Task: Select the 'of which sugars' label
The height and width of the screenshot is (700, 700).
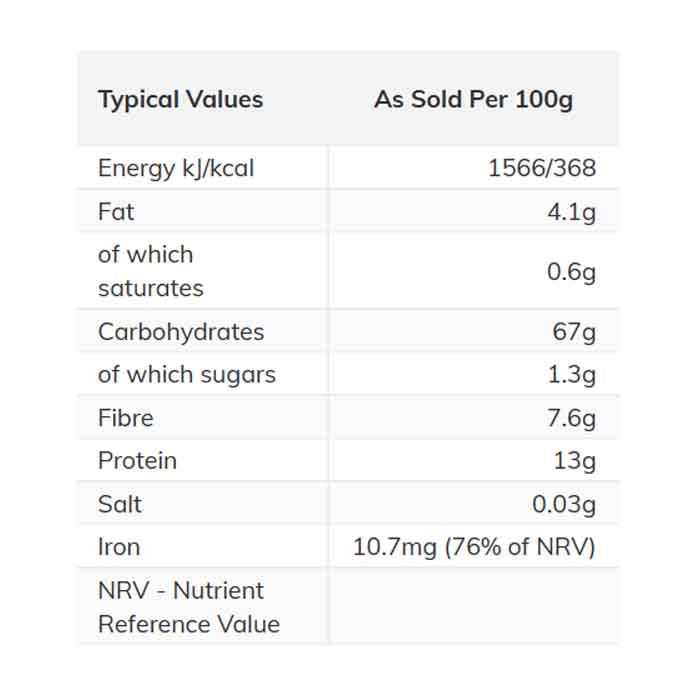Action: click(187, 375)
